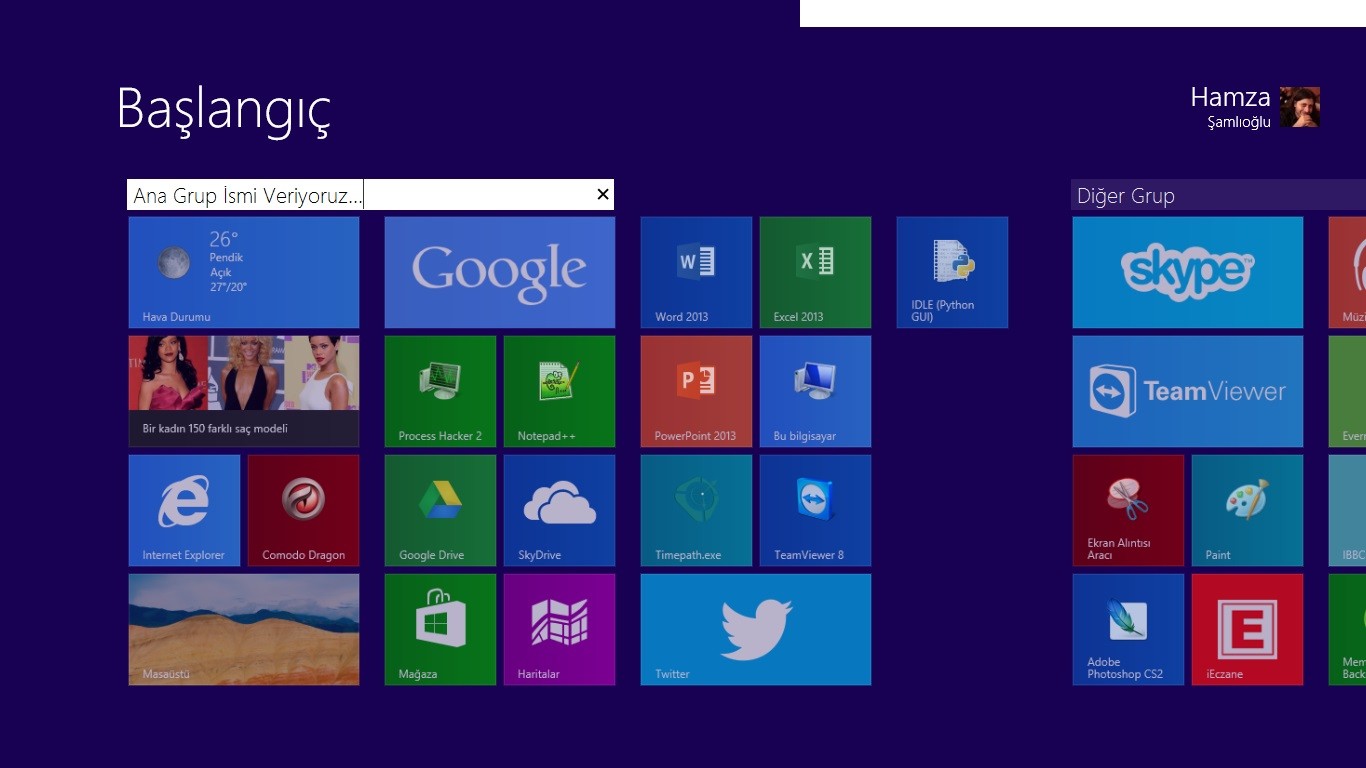Viewport: 1366px width, 768px height.
Task: Launch the Paint tile
Action: [1247, 510]
